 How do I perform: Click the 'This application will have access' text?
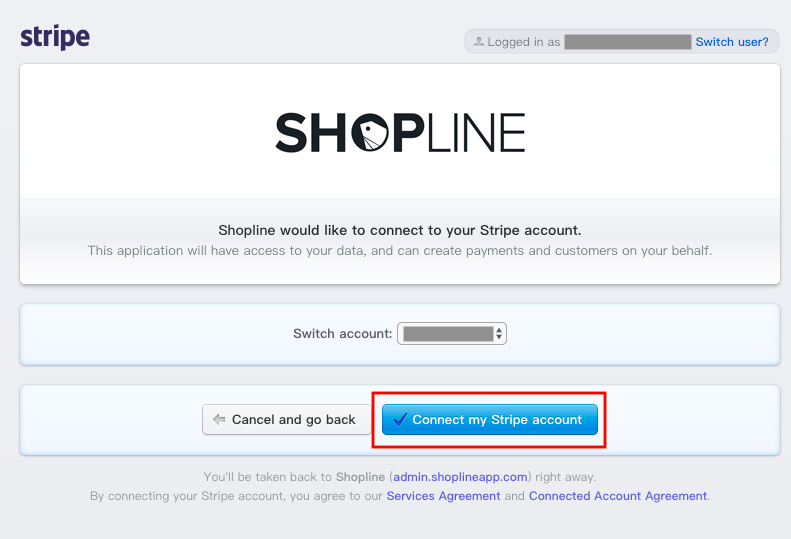click(400, 251)
